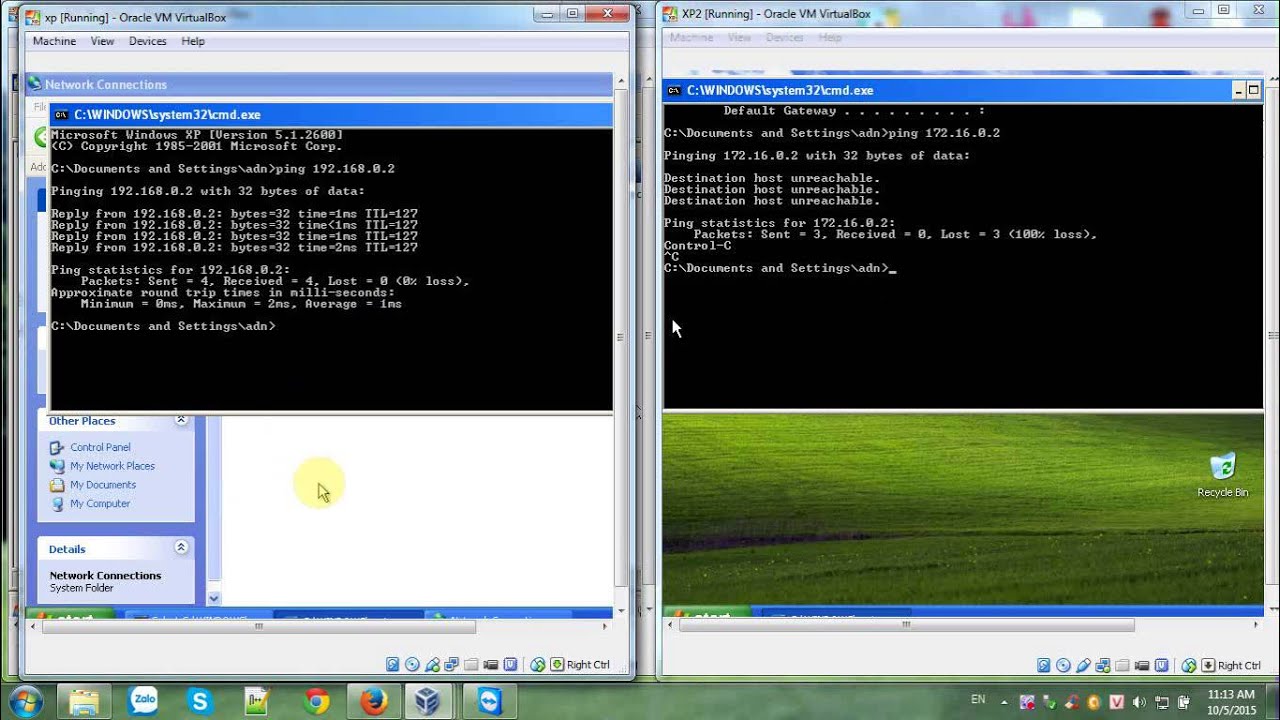Click shared folders icon in XP2 VM status bar

(x=1122, y=665)
